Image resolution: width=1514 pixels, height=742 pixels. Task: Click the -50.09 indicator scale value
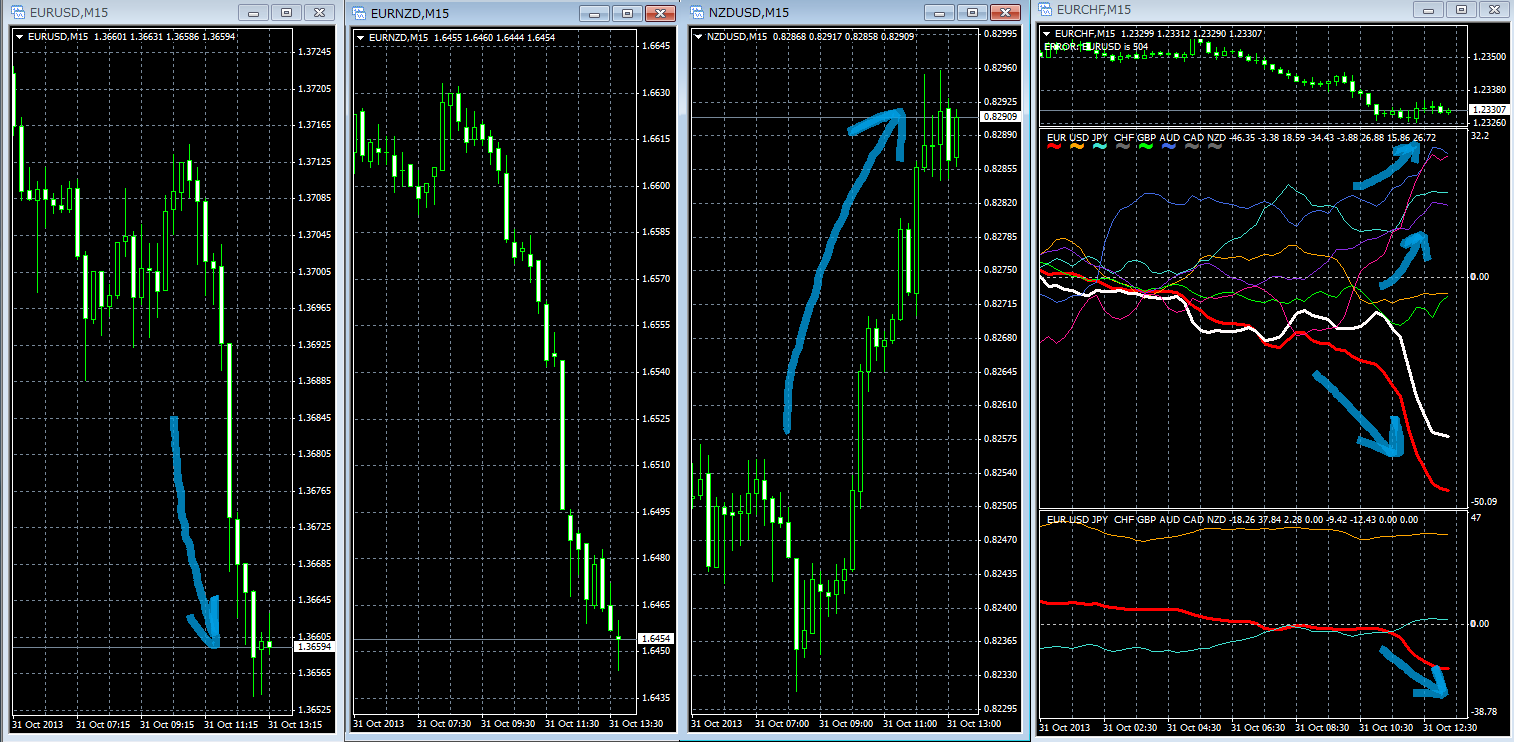click(1485, 501)
